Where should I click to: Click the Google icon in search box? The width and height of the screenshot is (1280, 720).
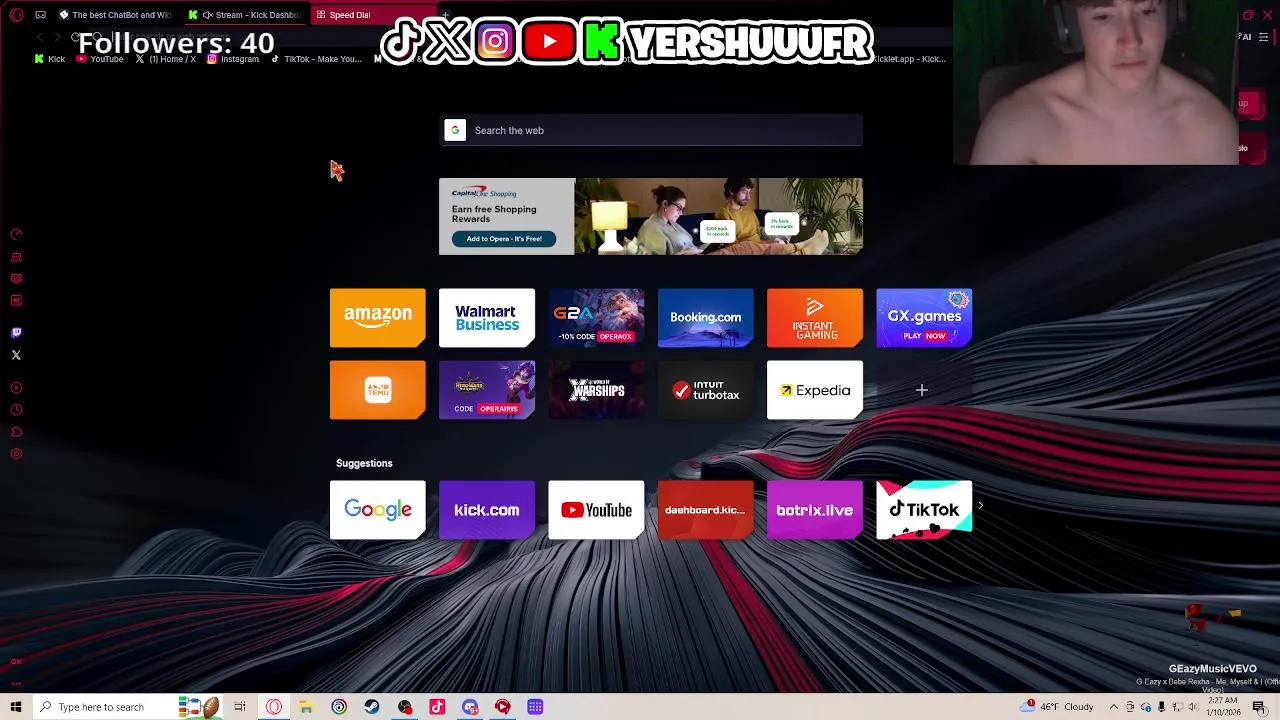coord(455,130)
